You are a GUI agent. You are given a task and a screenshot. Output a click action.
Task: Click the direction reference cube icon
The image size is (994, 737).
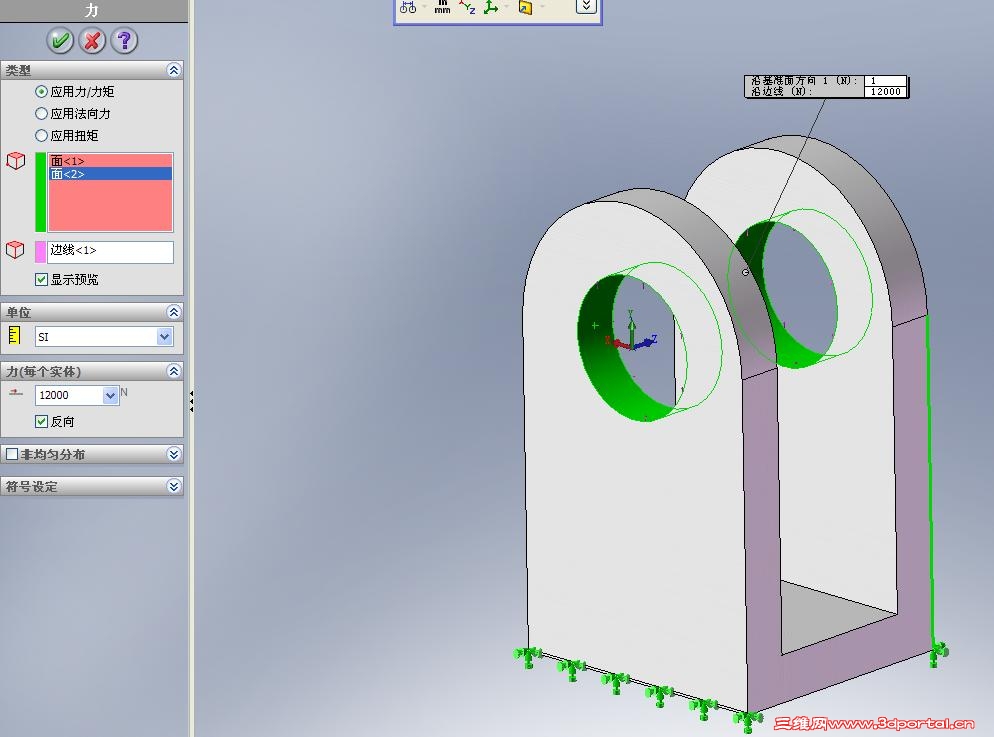[x=15, y=250]
